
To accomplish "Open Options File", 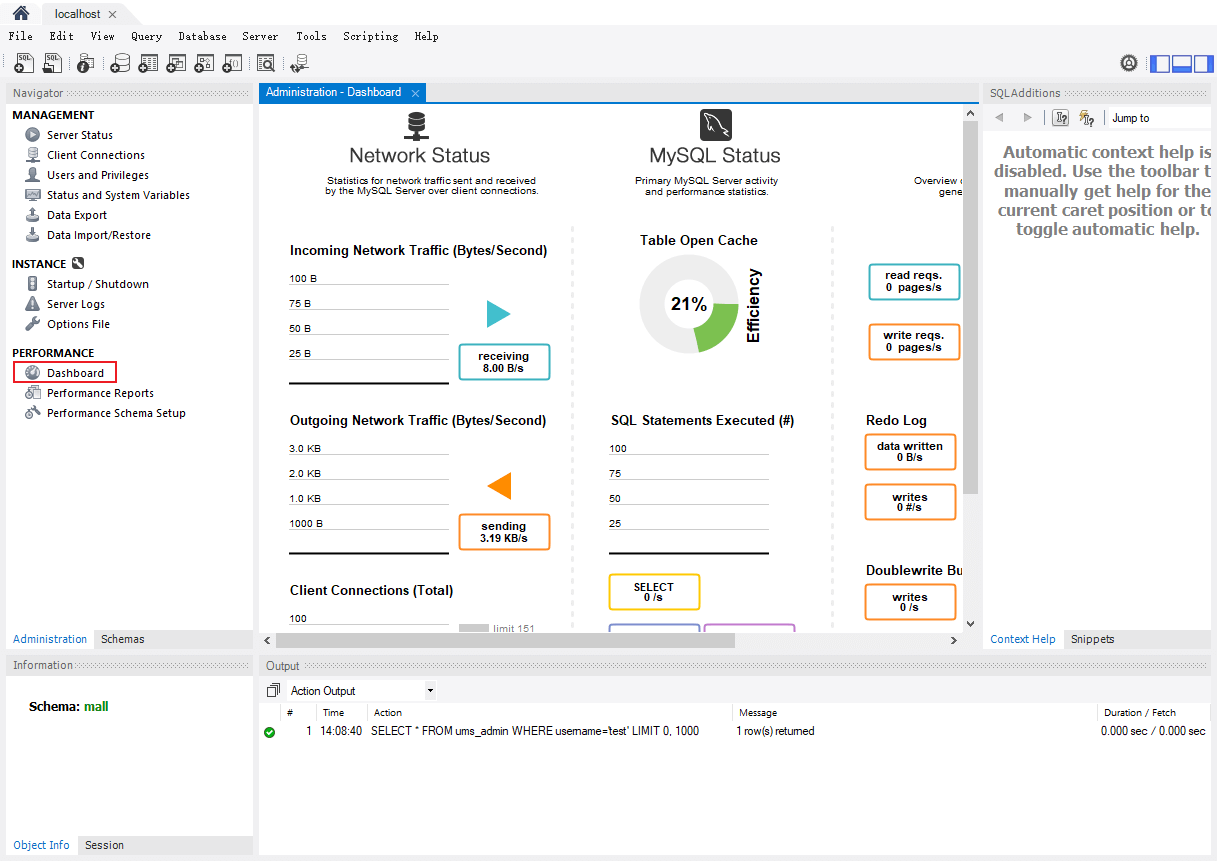I will pos(78,324).
